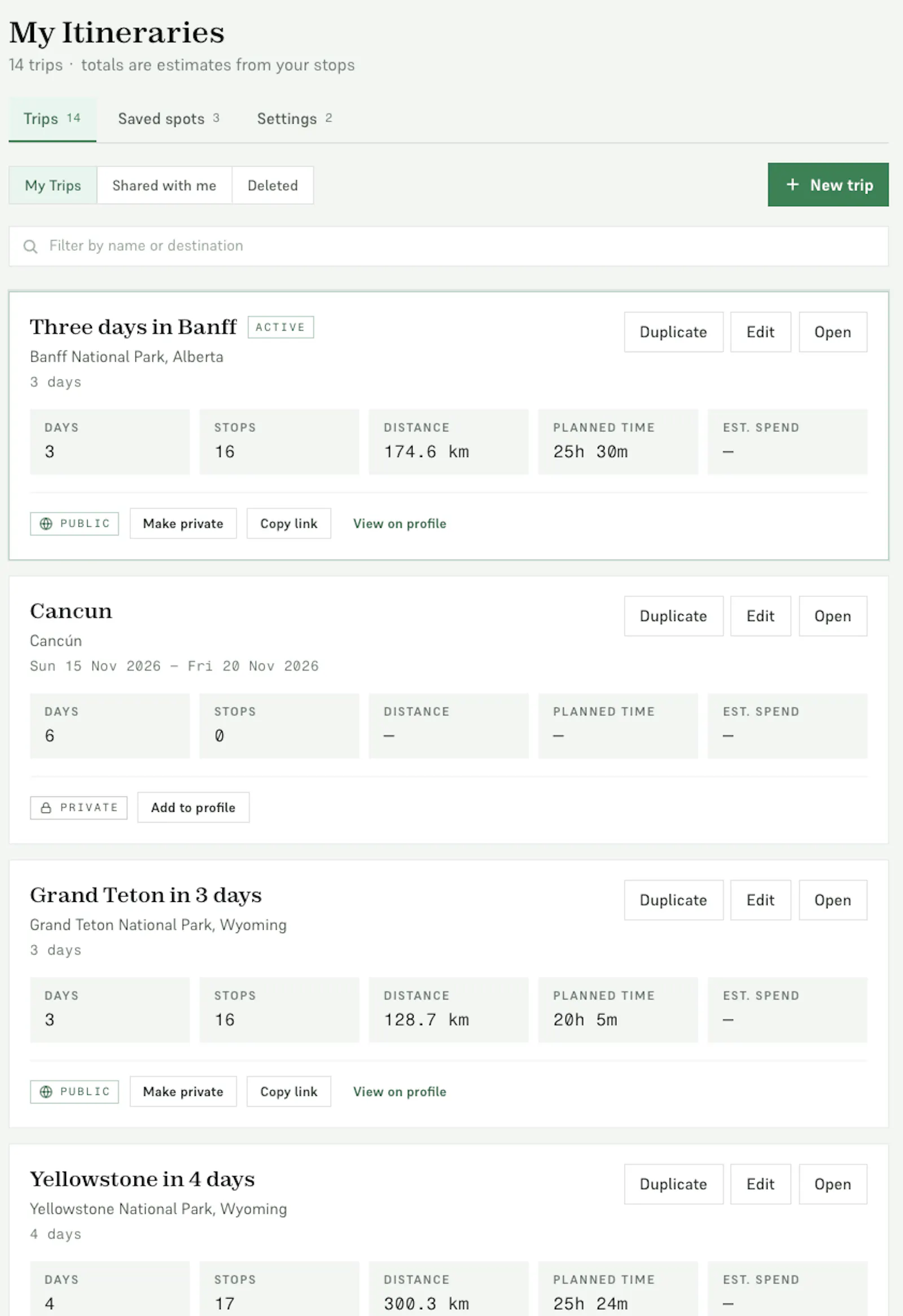Screen dimensions: 903x1316
Task: Open the Grand Teton in 3 days trip
Action: [x=833, y=900]
